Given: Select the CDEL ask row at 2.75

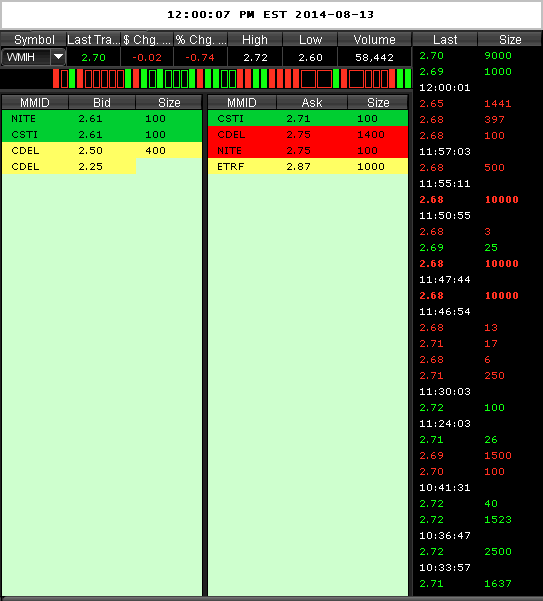Looking at the screenshot, I should point(308,135).
